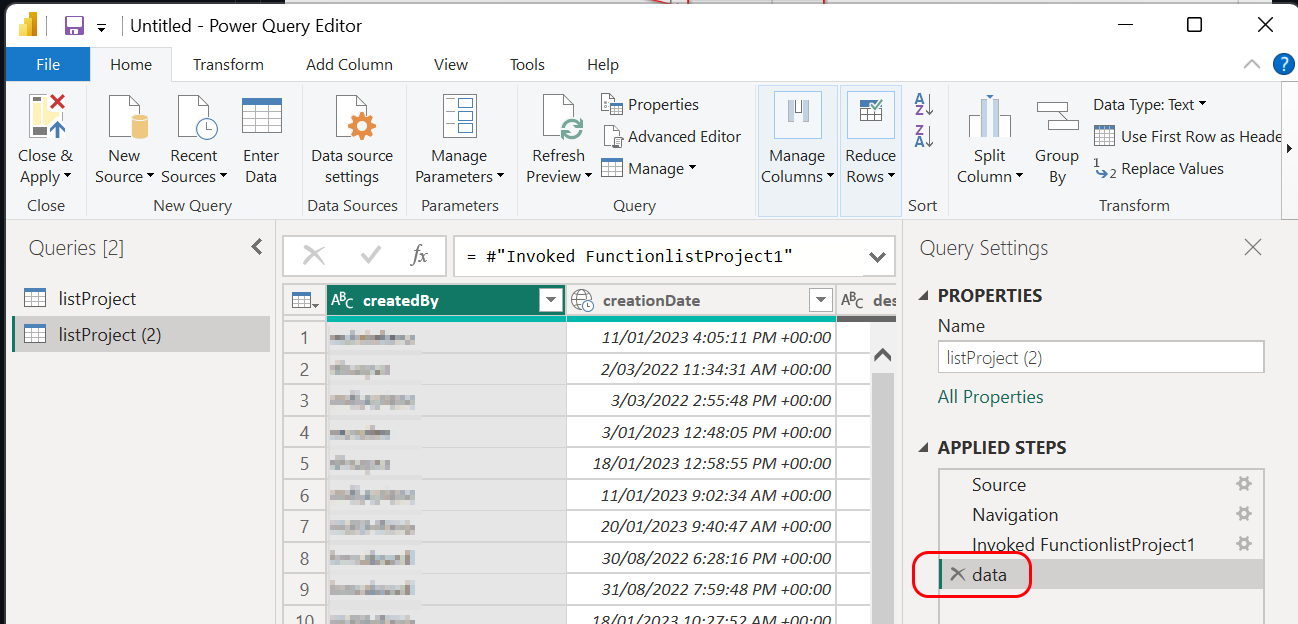The width and height of the screenshot is (1298, 624).
Task: Click the Close & Apply icon
Action: pos(46,116)
